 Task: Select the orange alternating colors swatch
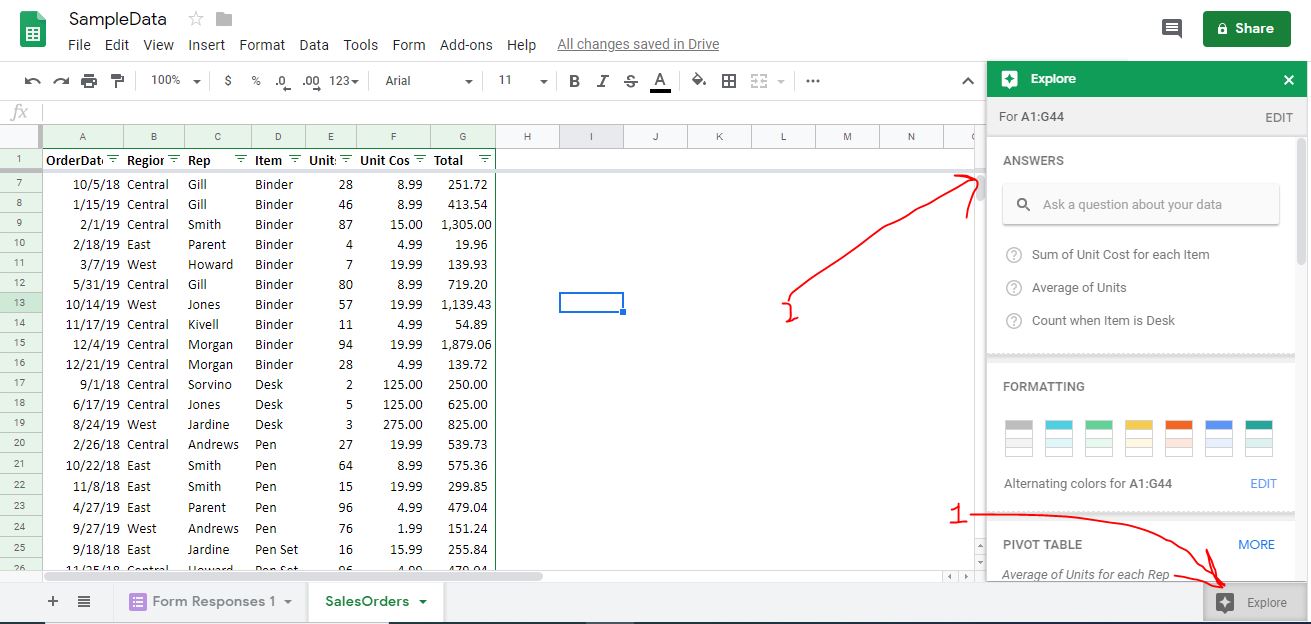tap(1178, 437)
